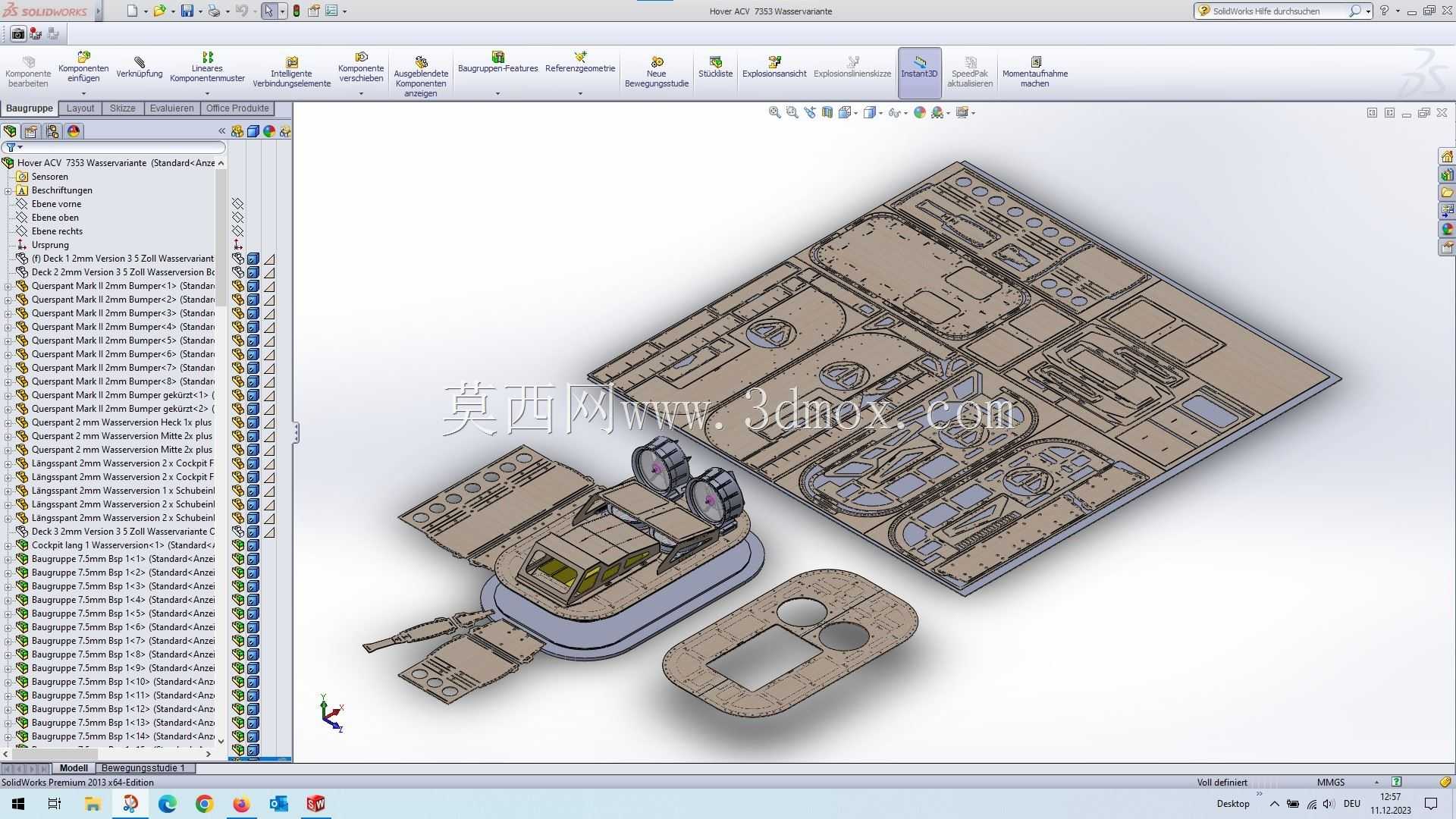This screenshot has width=1456, height=819.
Task: Click the Explosionsansicht tool
Action: [774, 67]
